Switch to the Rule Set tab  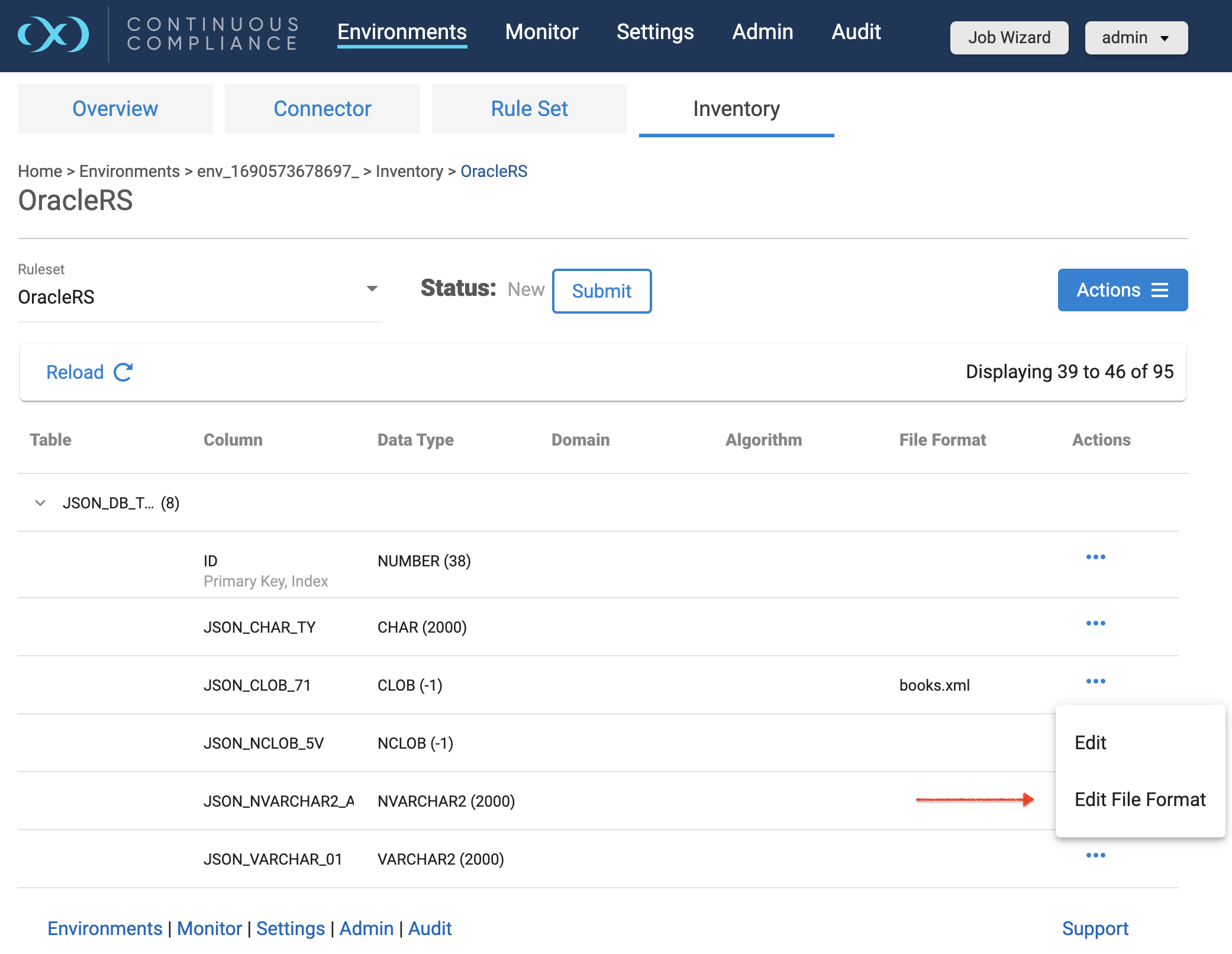click(529, 109)
